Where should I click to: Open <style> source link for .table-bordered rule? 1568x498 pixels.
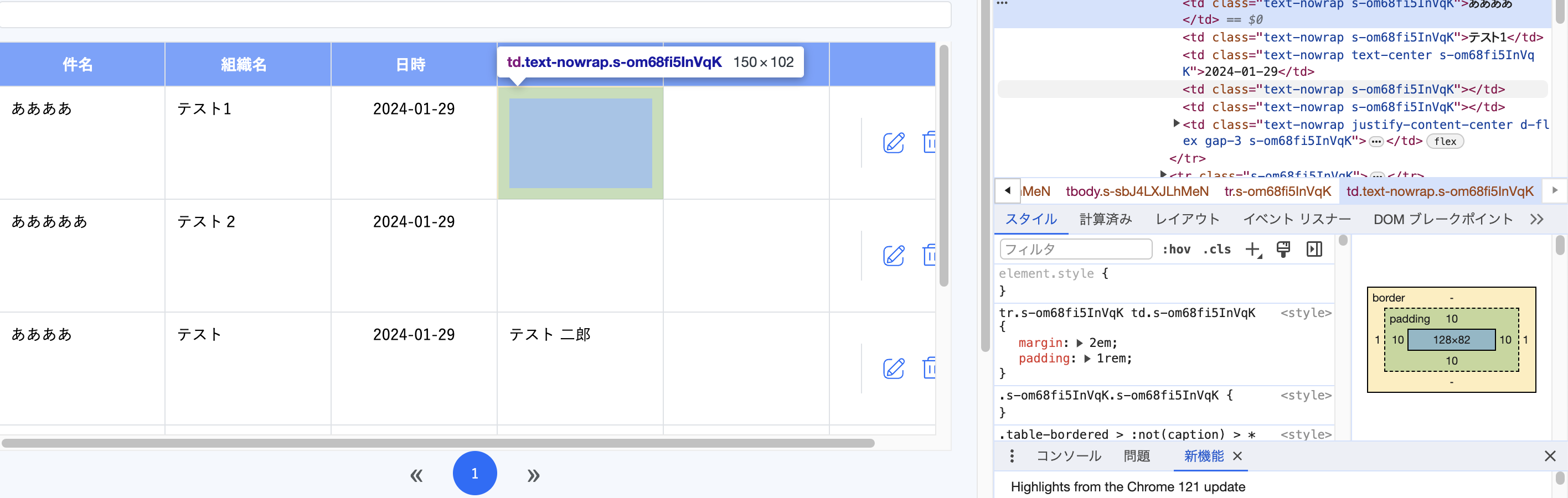[1306, 435]
